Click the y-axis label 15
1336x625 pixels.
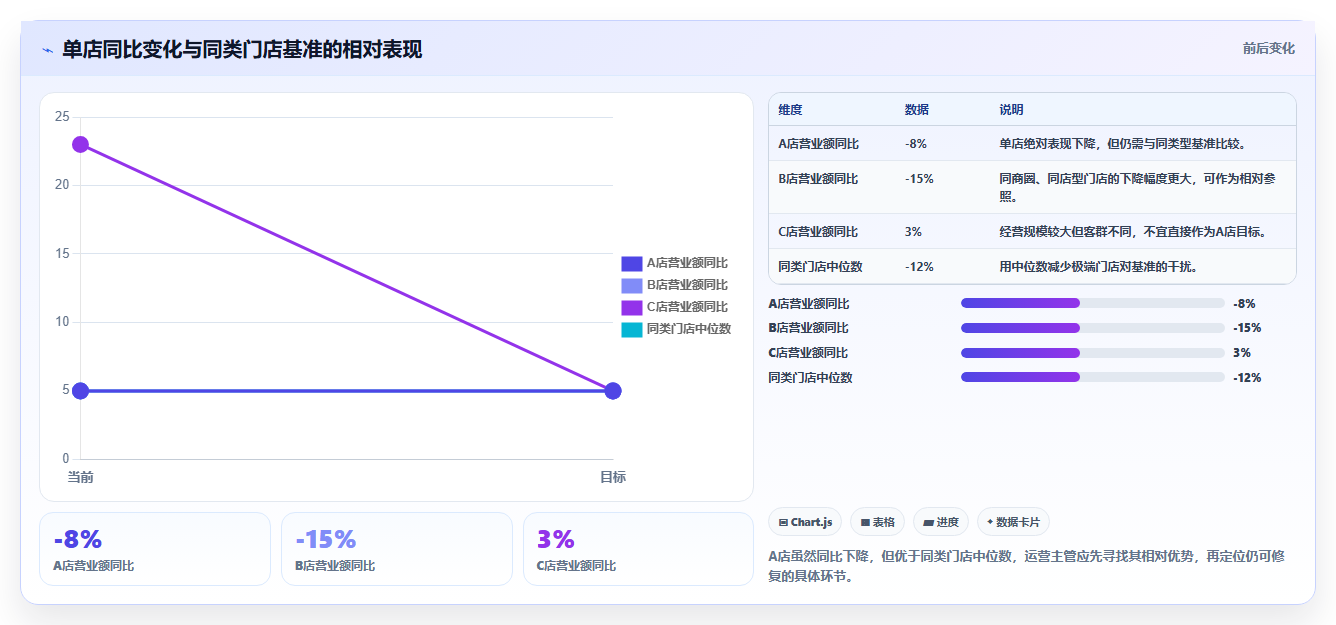tap(62, 254)
